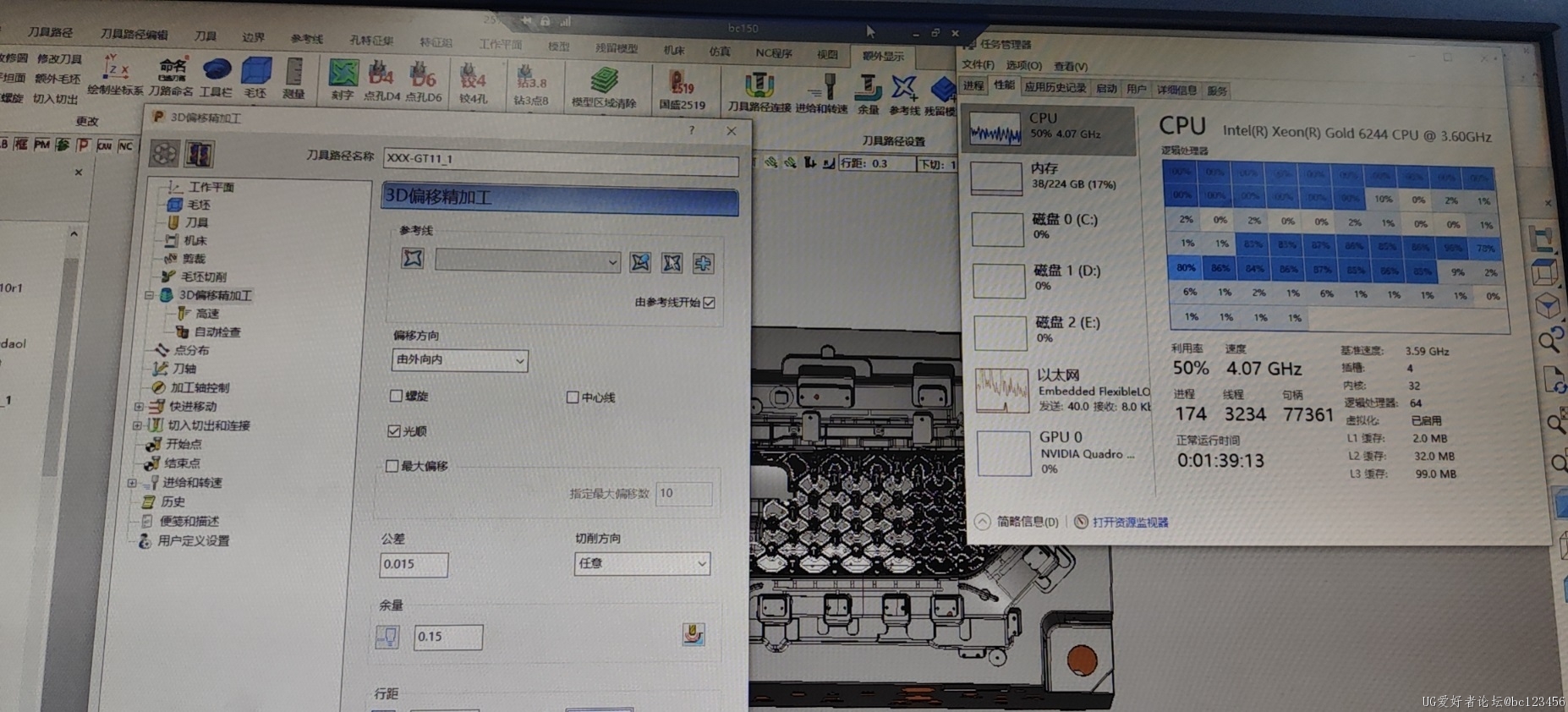
Task: Click the 绘制坐标系 axis icon
Action: [x=115, y=68]
